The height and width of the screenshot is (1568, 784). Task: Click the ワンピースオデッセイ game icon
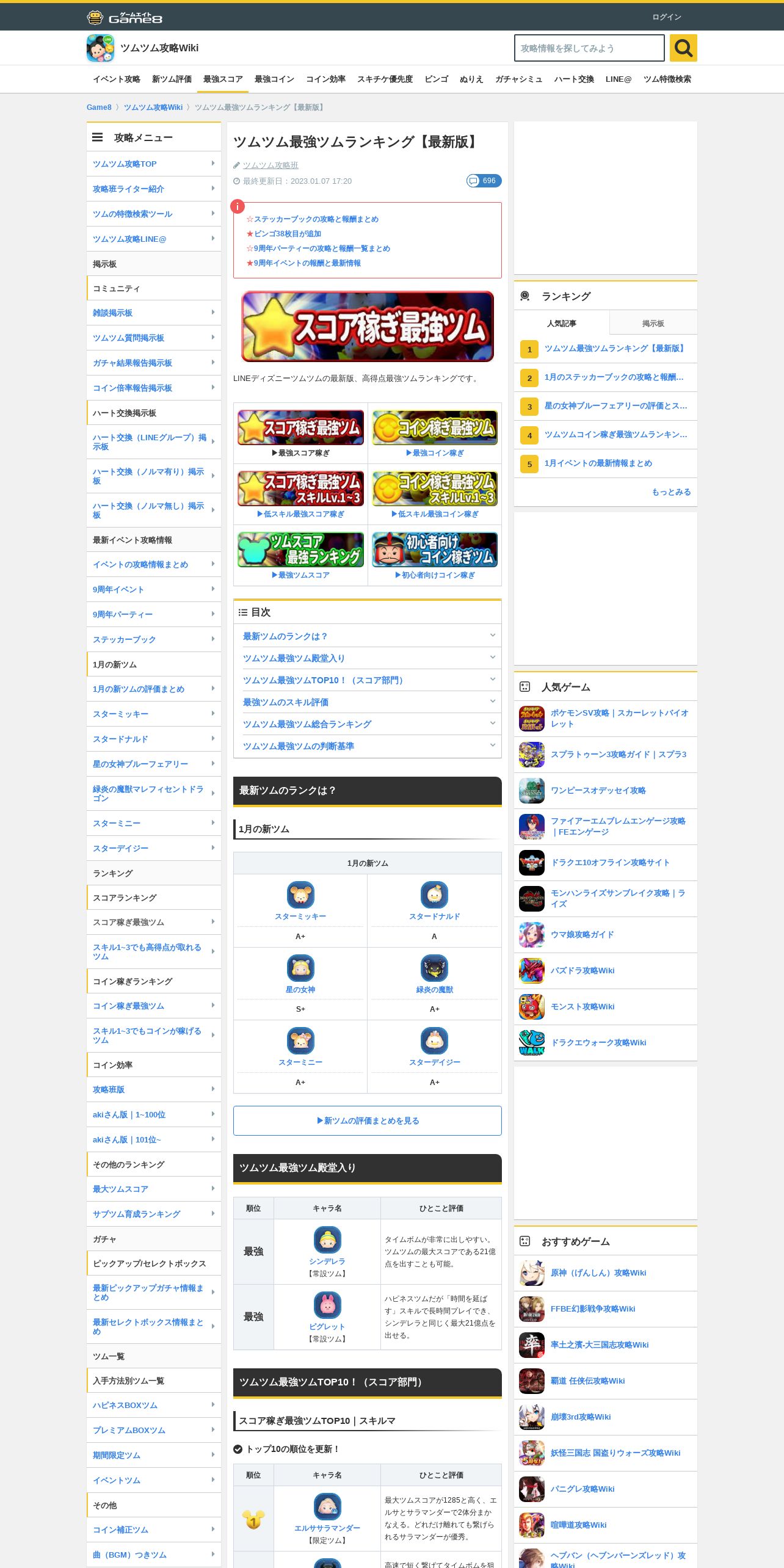point(532,790)
